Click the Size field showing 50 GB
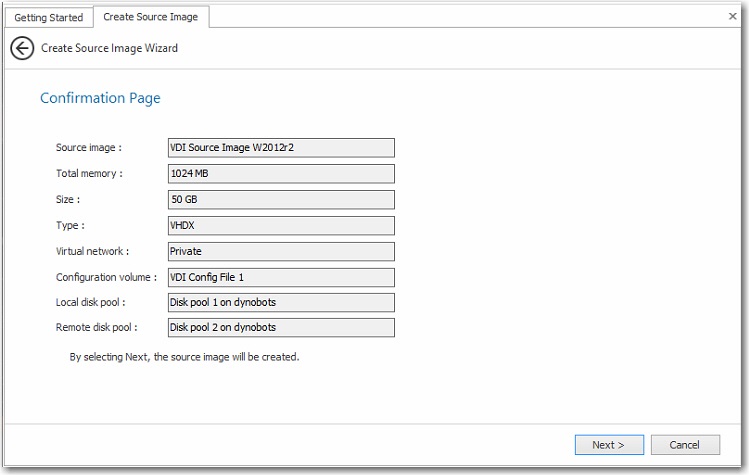Image resolution: width=749 pixels, height=475 pixels. point(280,200)
